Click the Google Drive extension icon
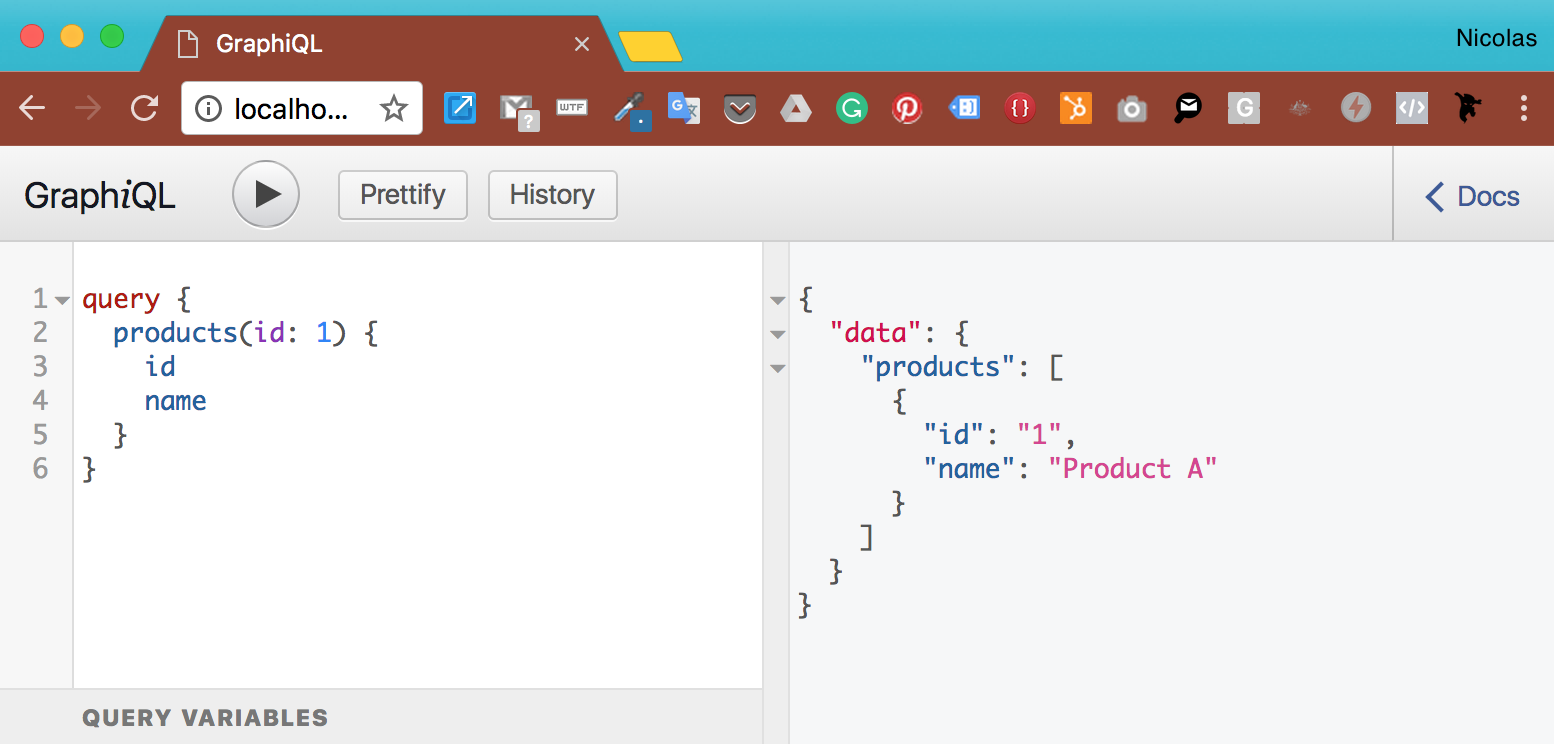This screenshot has height=744, width=1554. click(795, 108)
